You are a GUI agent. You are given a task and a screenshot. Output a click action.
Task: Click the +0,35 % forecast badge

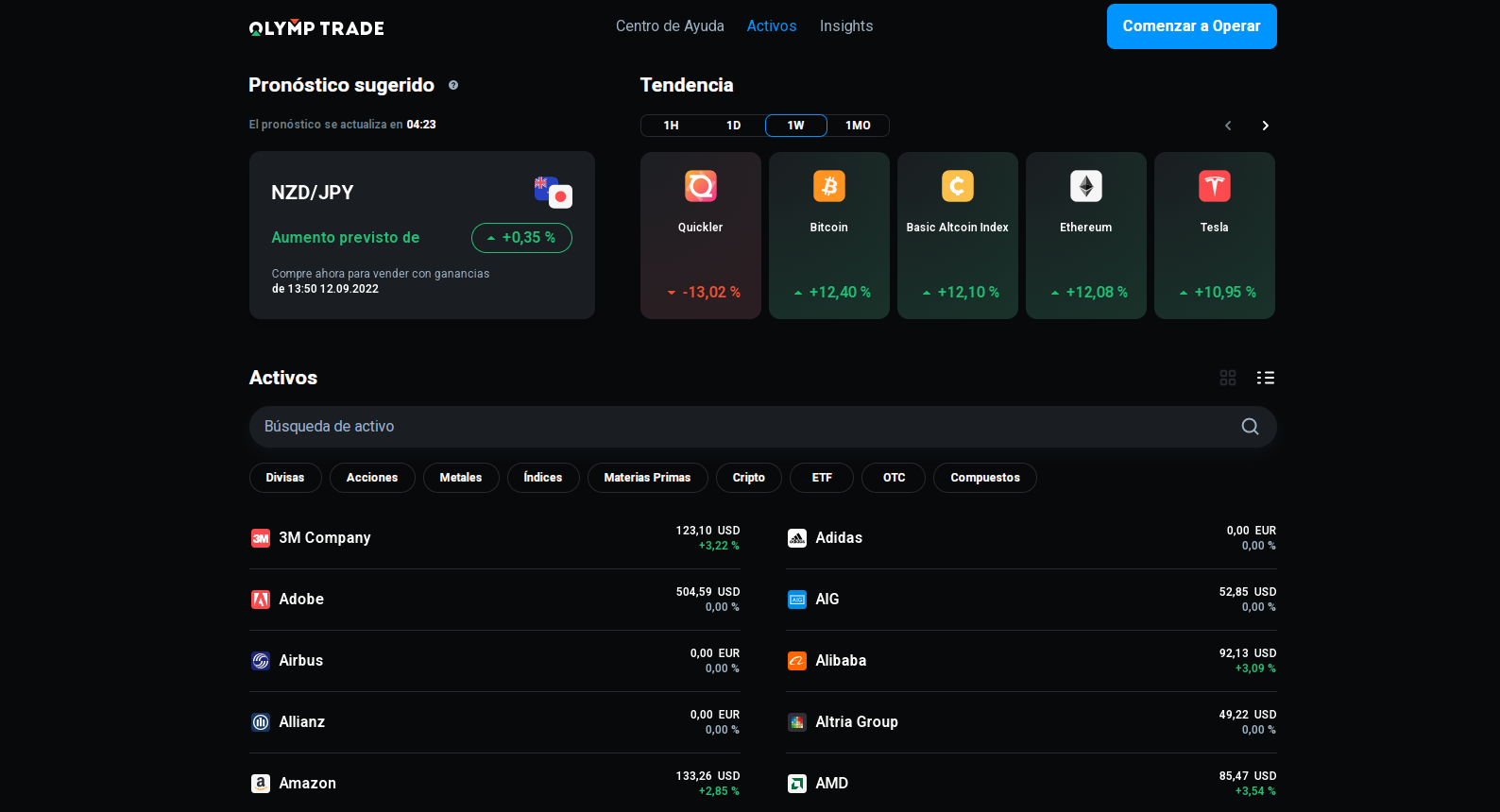[521, 238]
